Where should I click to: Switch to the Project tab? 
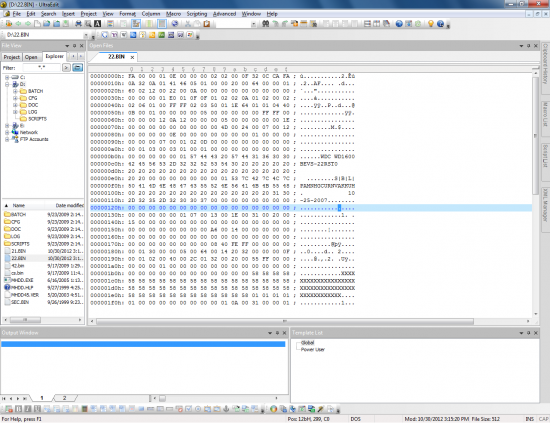pyautogui.click(x=12, y=57)
